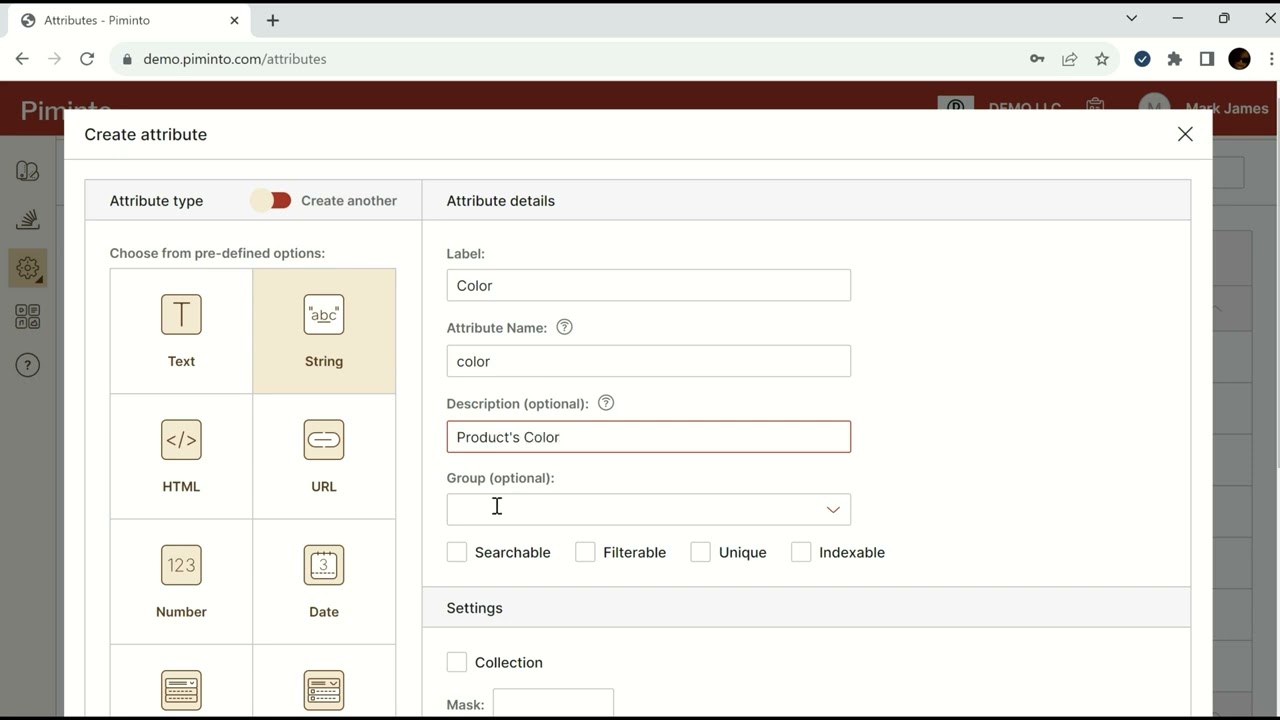Toggle the browser side panel
Screen dimensions: 1280x720
tap(1207, 59)
